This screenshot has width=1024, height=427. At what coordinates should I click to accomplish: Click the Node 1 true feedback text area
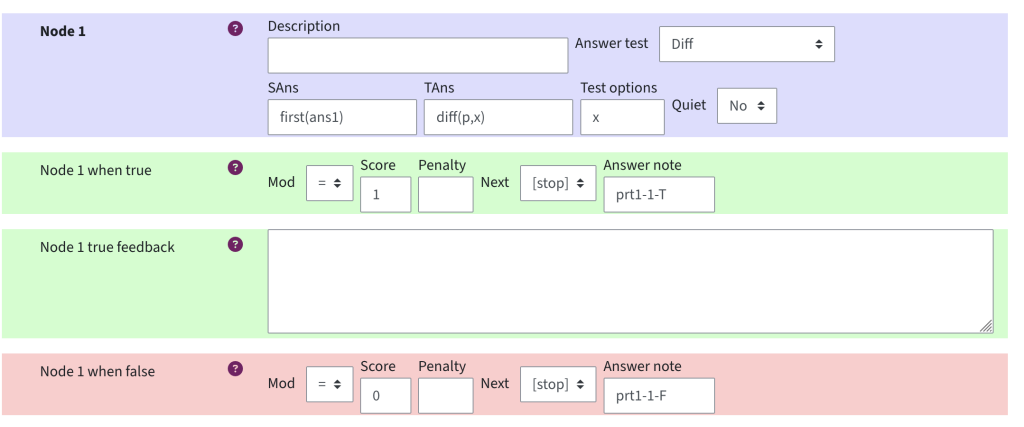pyautogui.click(x=630, y=281)
